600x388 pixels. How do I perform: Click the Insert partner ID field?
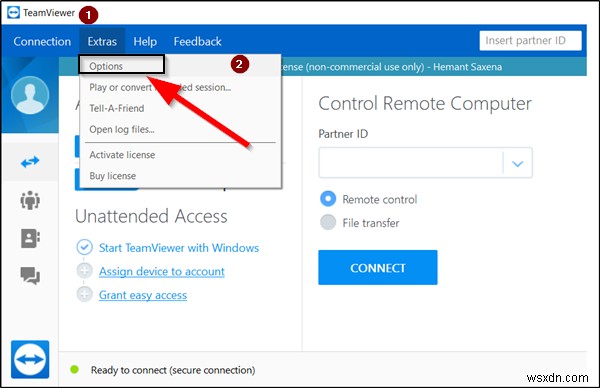tap(530, 41)
